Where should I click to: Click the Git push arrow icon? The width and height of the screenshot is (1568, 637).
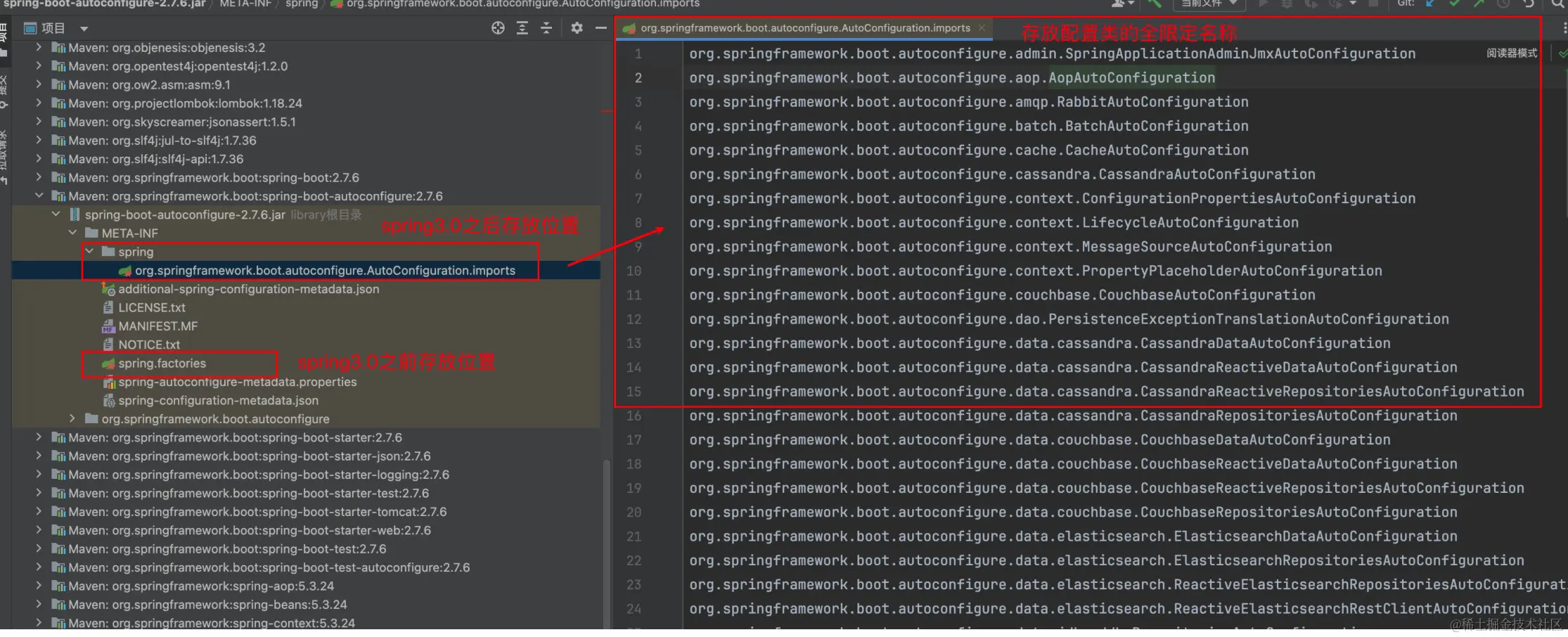coord(1479,4)
